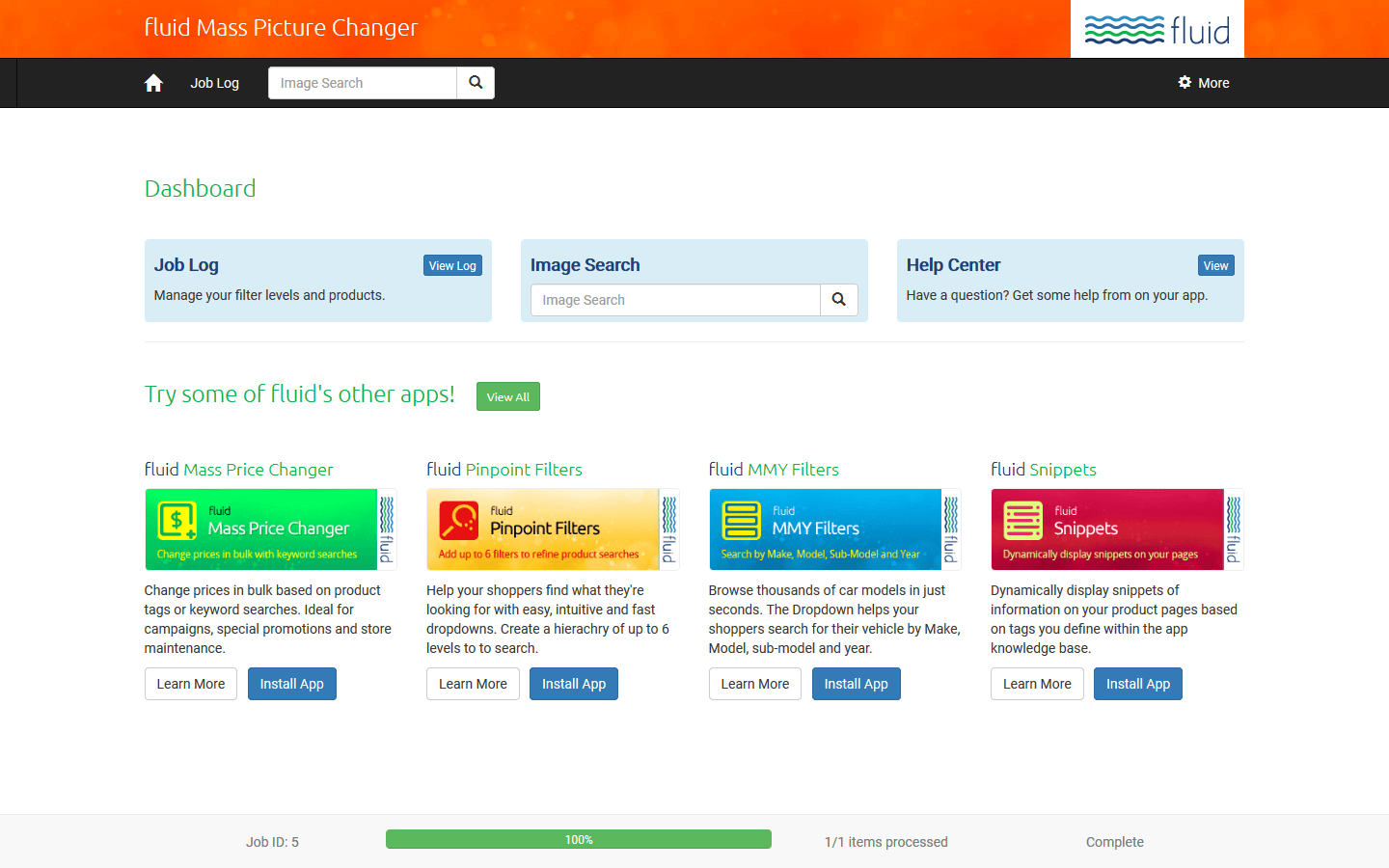This screenshot has height=868, width=1389.
Task: Open the Pinpoint Filters banner image
Action: pyautogui.click(x=552, y=529)
